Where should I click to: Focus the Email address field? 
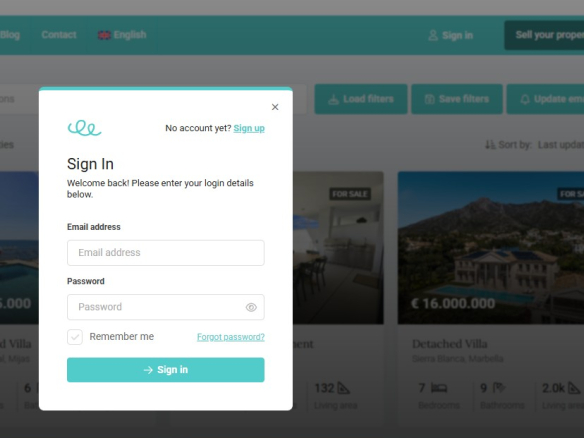(166, 253)
